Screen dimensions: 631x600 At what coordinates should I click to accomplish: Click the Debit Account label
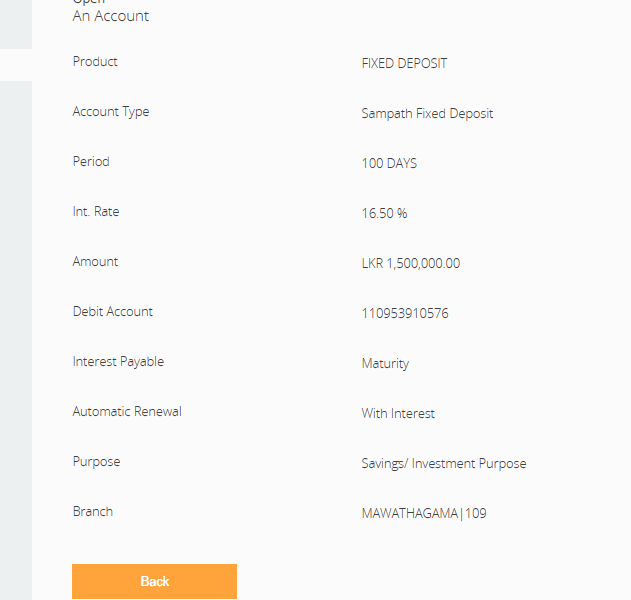tap(113, 312)
